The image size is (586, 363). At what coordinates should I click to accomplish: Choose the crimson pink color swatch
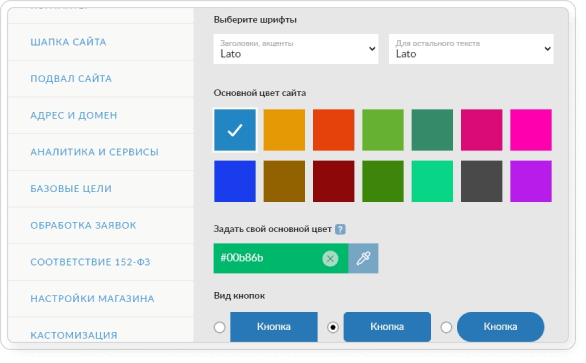482,130
